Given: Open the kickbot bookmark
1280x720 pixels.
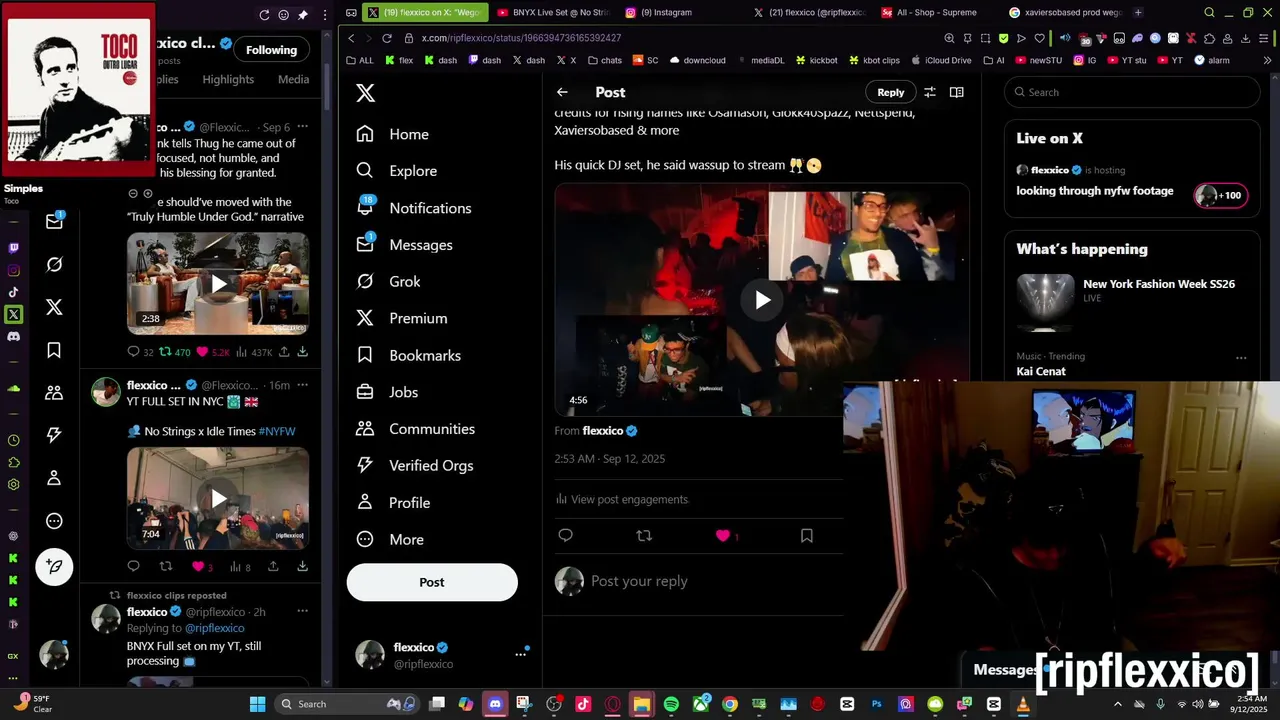Looking at the screenshot, I should pos(816,60).
